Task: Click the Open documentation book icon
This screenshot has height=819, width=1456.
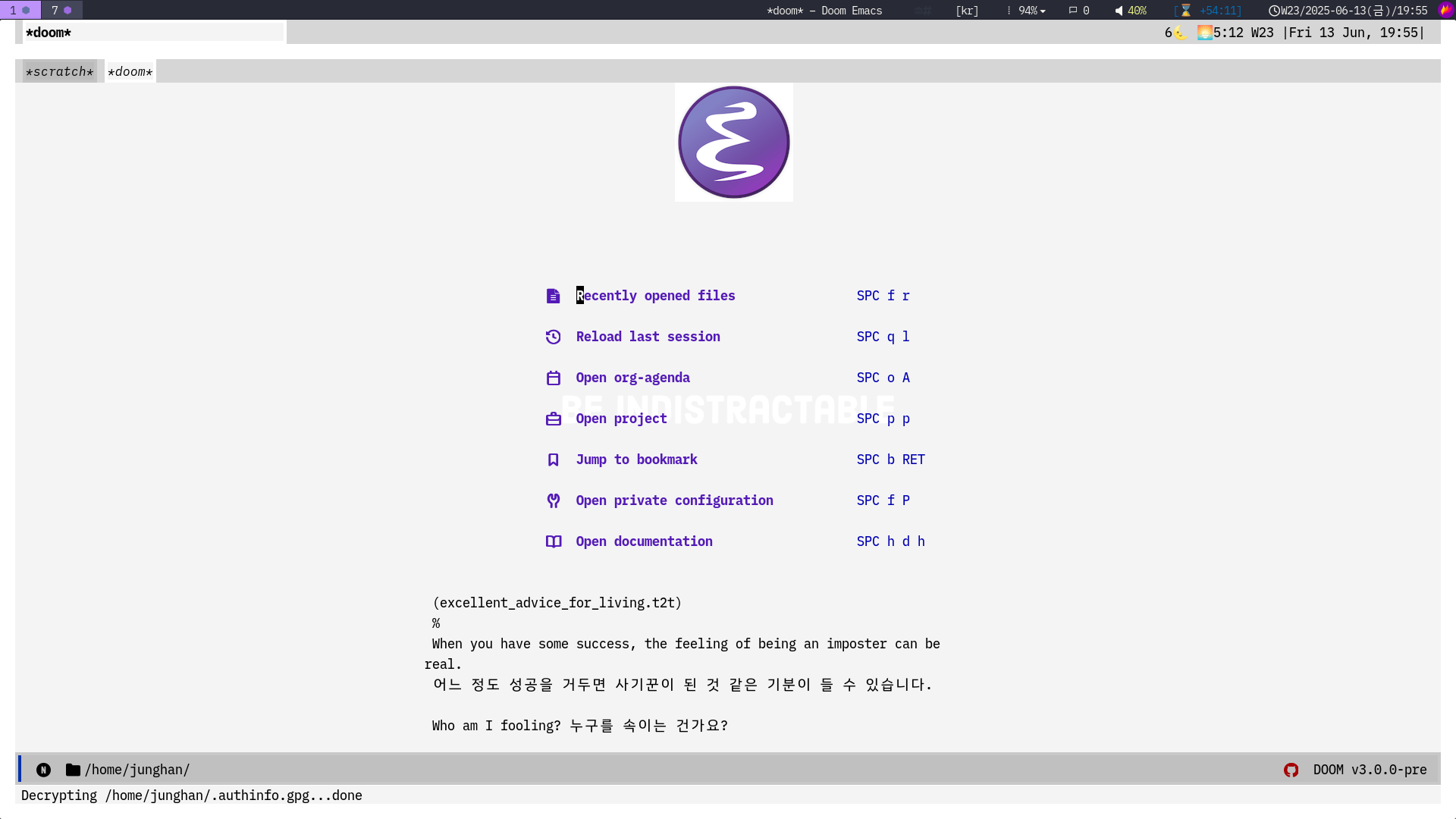Action: pyautogui.click(x=553, y=541)
